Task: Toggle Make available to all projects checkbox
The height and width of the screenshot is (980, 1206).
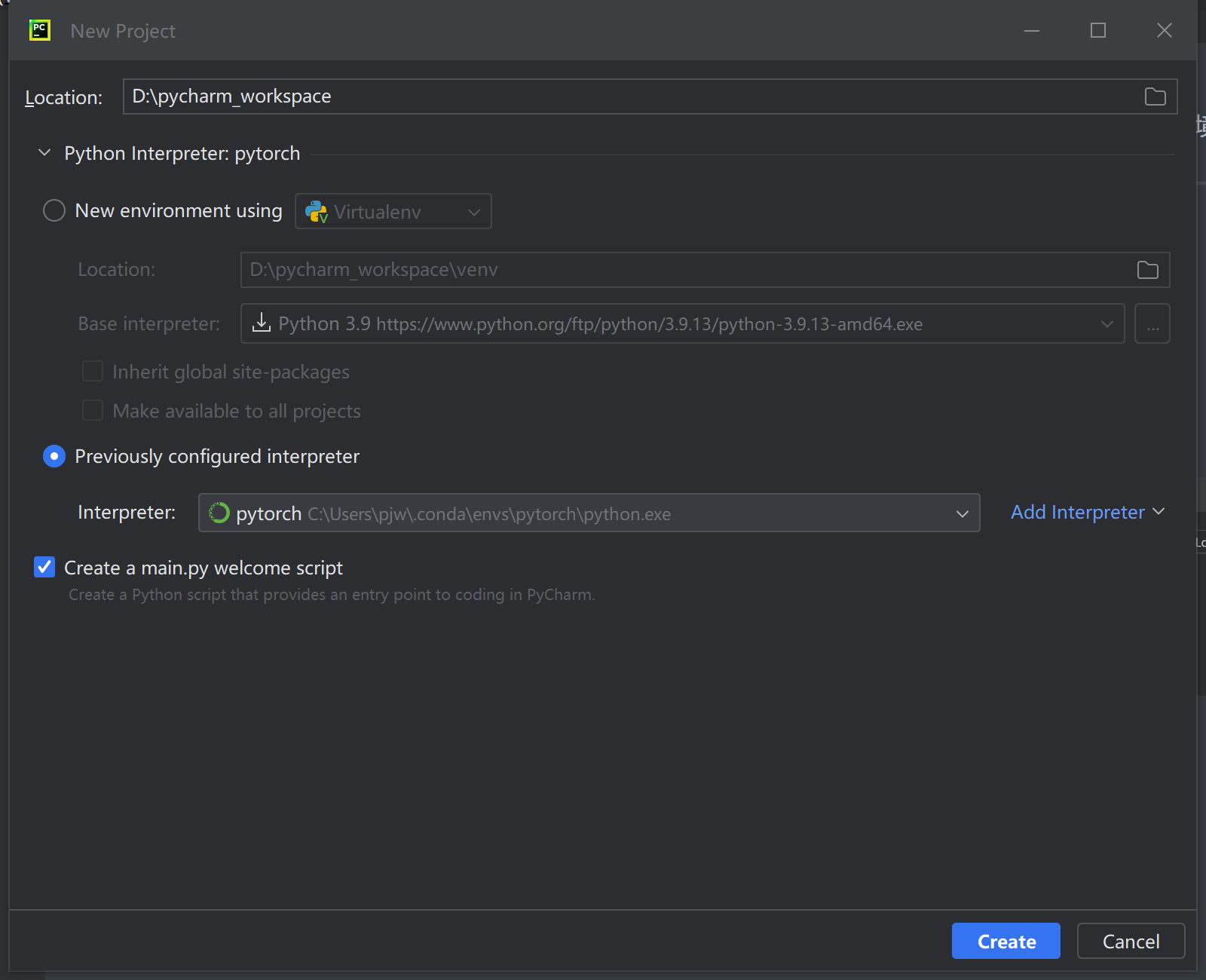Action: coord(93,410)
